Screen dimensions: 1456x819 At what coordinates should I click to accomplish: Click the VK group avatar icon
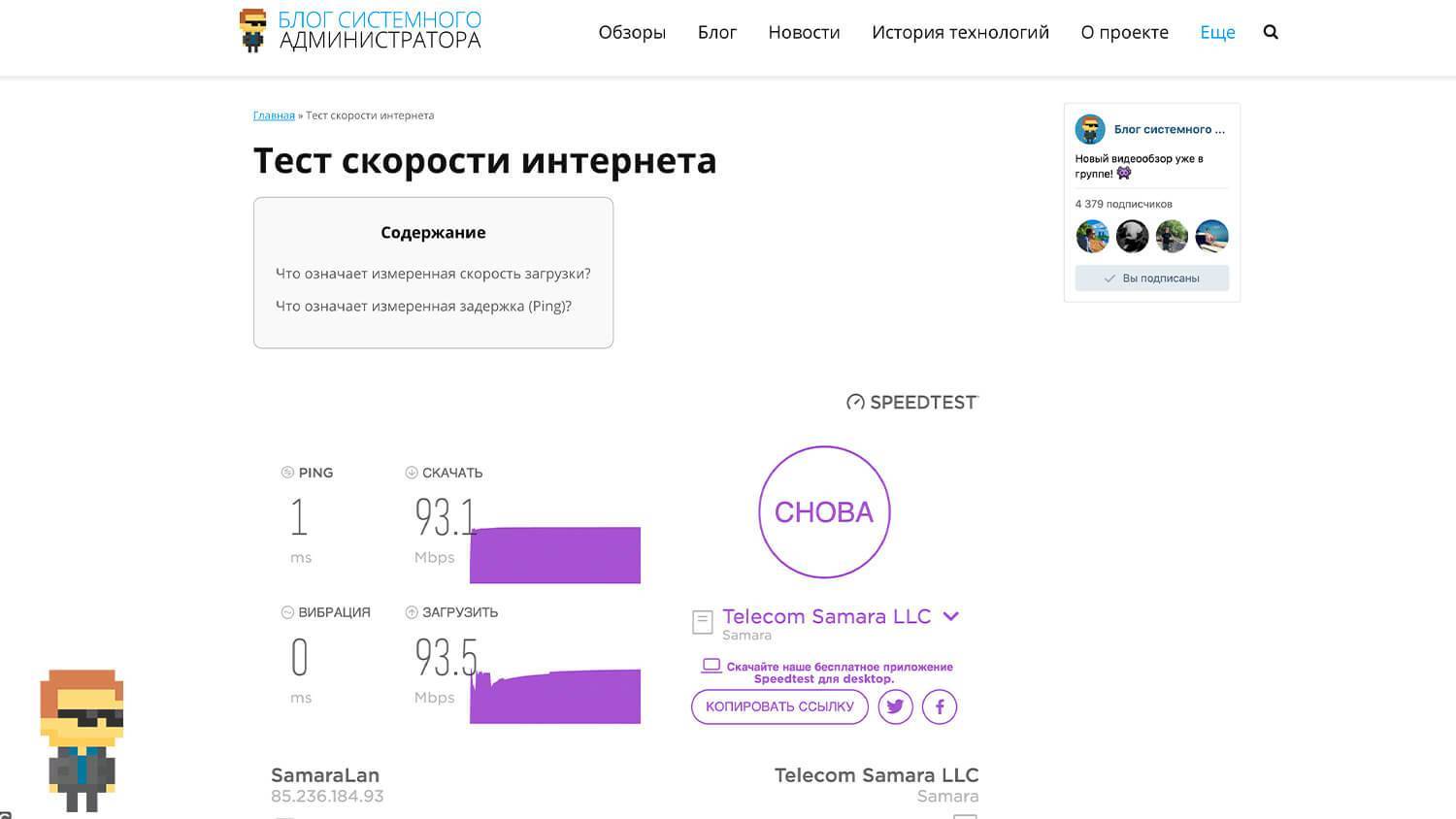(1090, 129)
